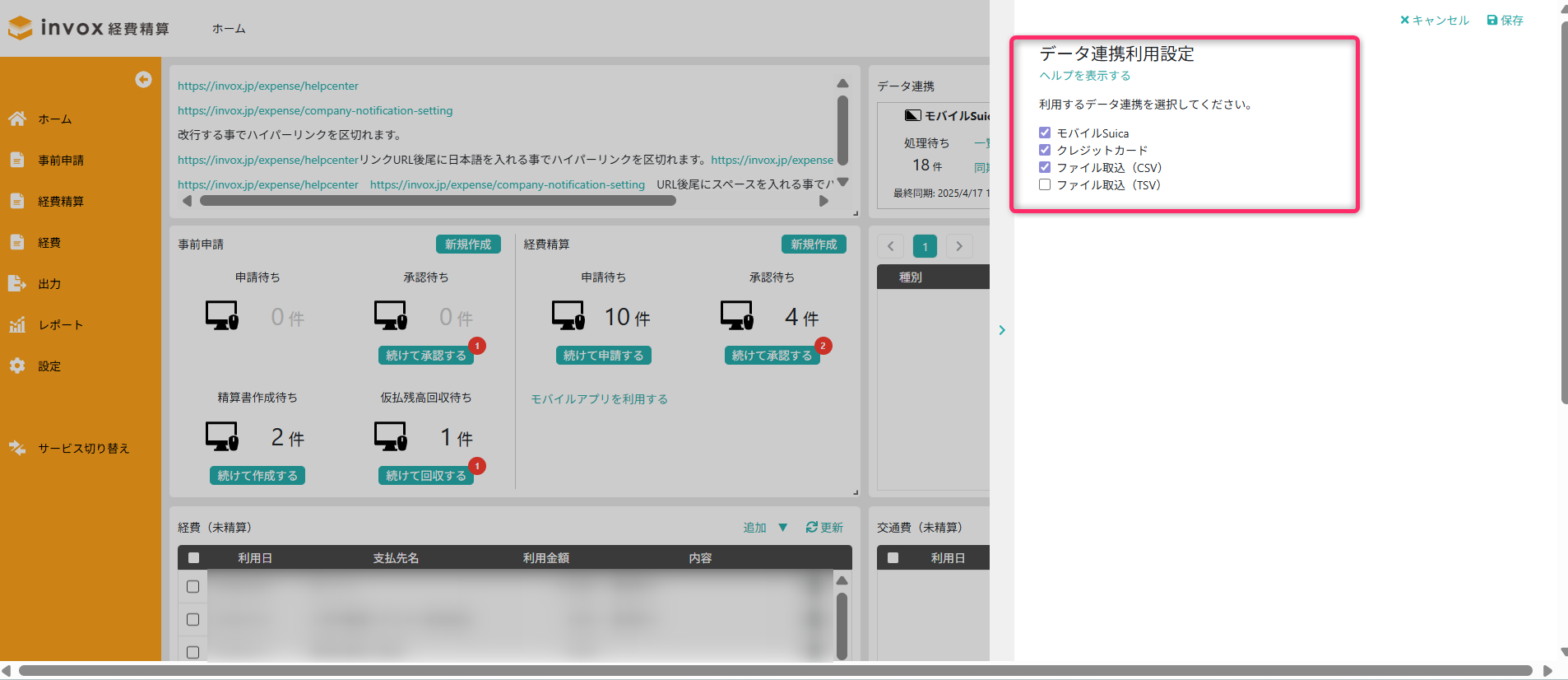Image resolution: width=1568 pixels, height=680 pixels.
Task: Click the 出力 export icon
Action: coord(17,283)
